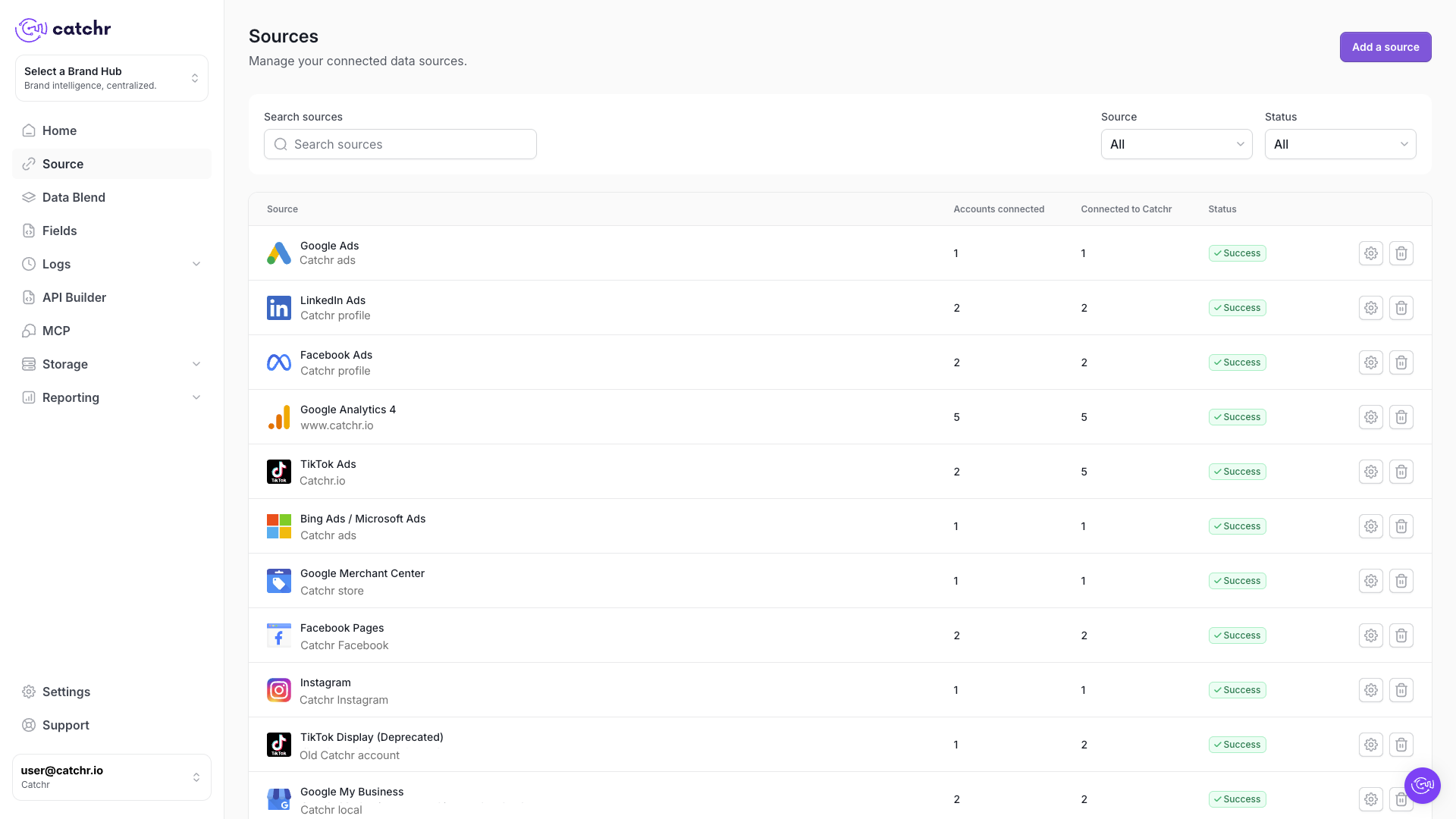Open the Source filter dropdown
Viewport: 1456px width, 819px height.
(1177, 144)
